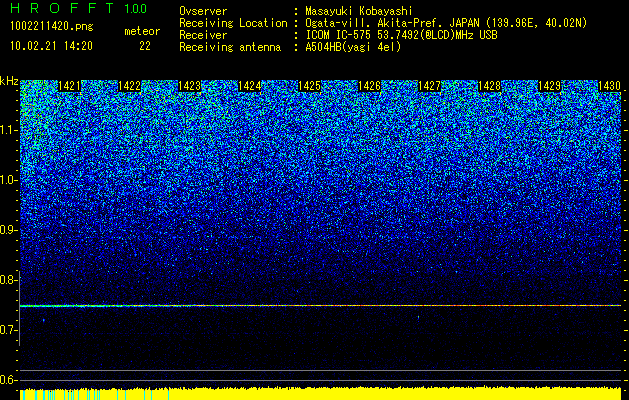Click the Receiving antenna label
This screenshot has width=629, height=400.
click(230, 47)
